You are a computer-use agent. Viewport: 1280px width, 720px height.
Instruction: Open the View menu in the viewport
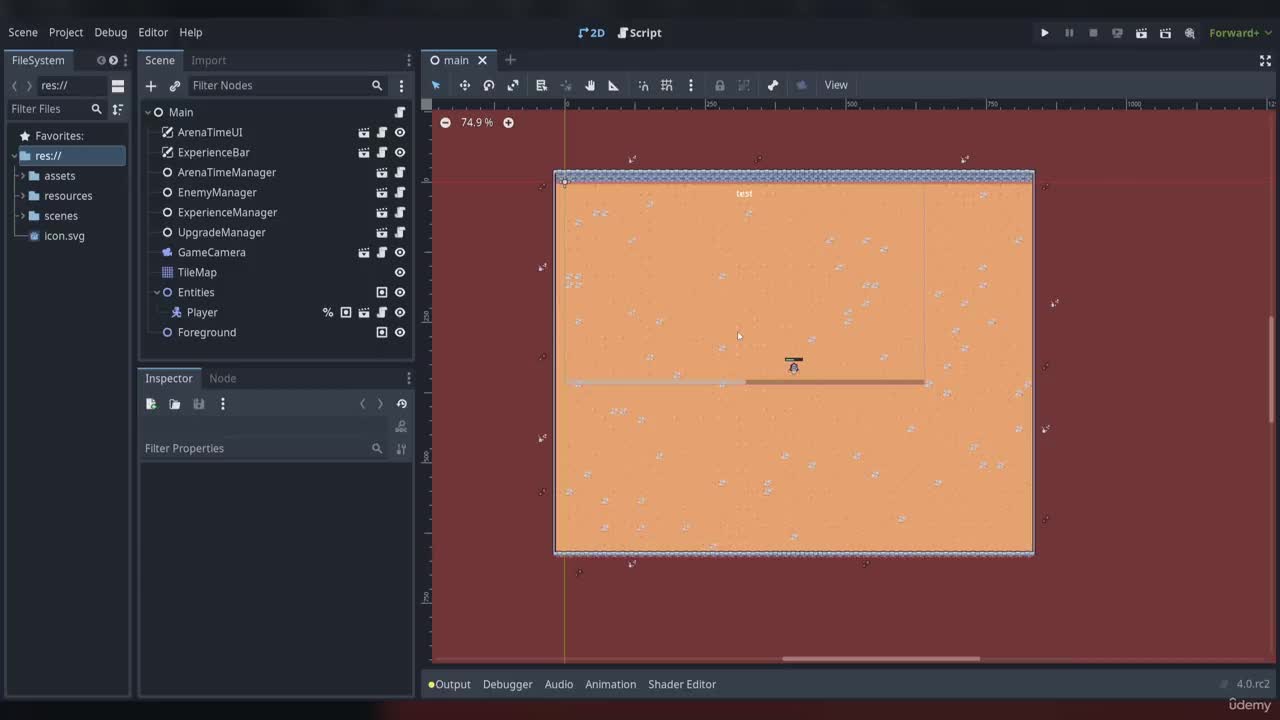point(836,85)
